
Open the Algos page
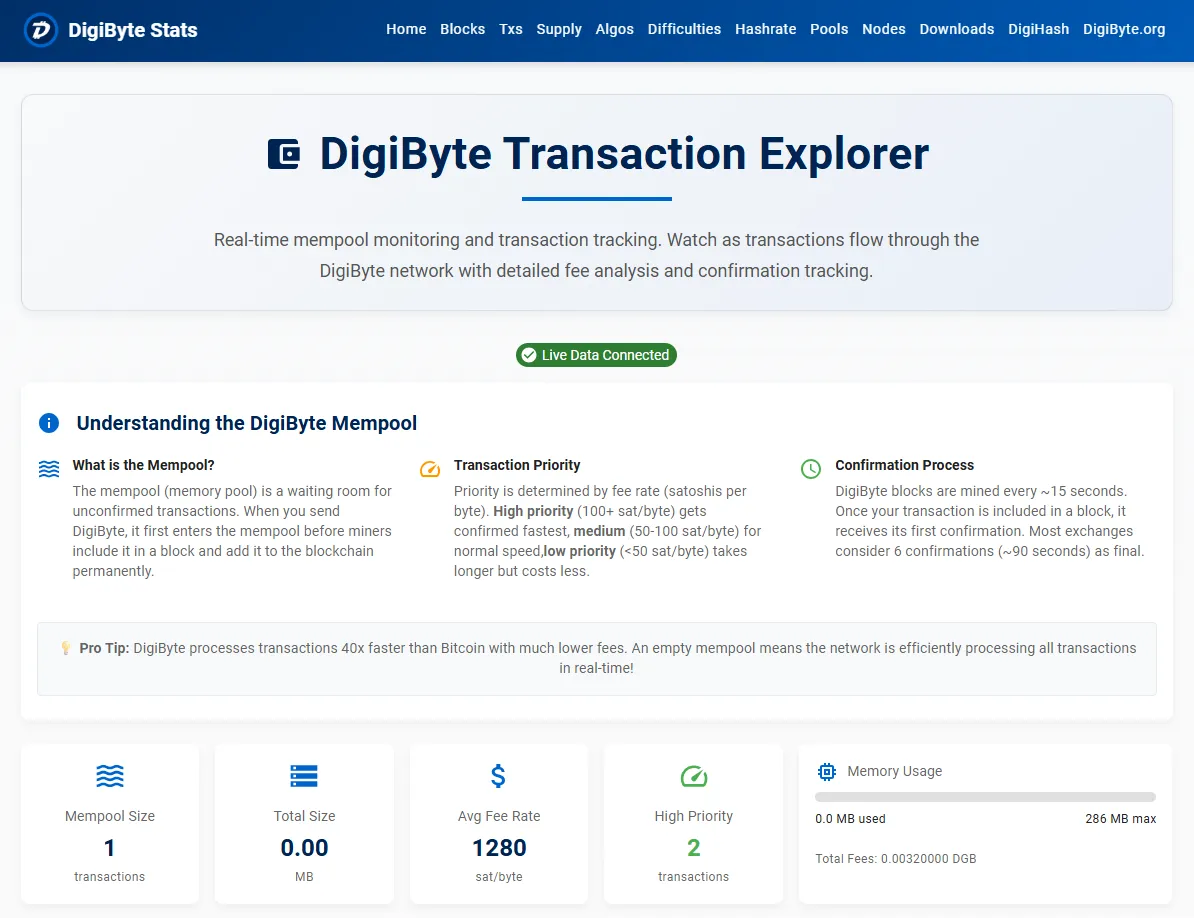pyautogui.click(x=615, y=29)
